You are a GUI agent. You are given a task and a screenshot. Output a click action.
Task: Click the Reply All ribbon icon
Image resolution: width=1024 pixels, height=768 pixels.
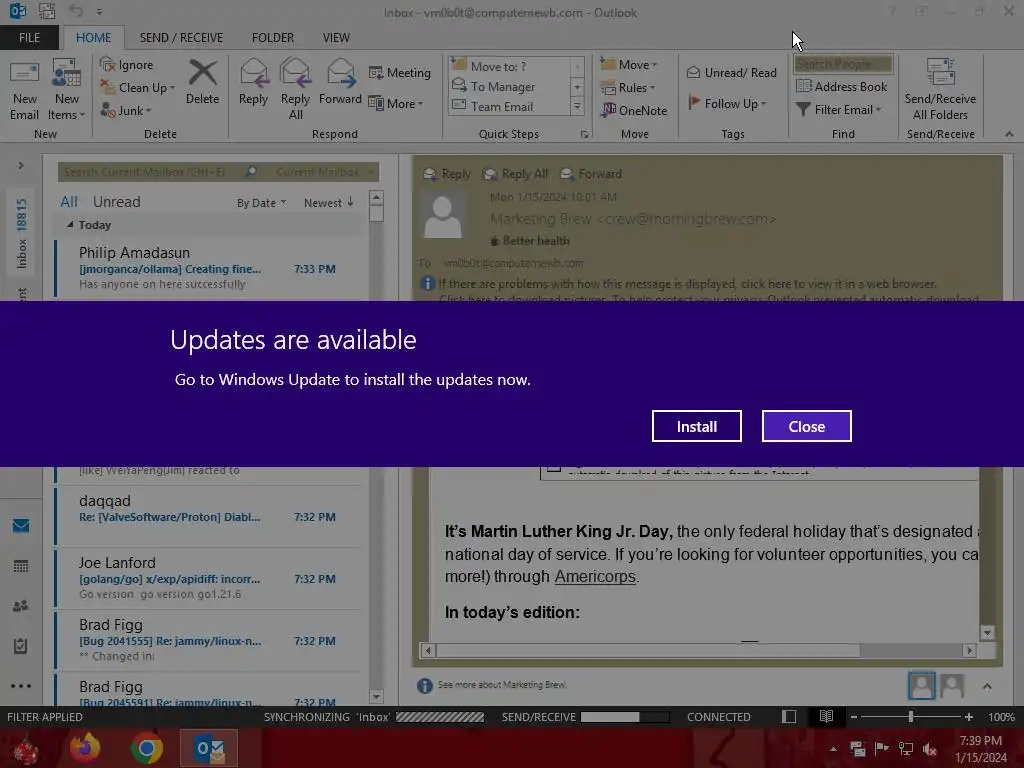295,89
